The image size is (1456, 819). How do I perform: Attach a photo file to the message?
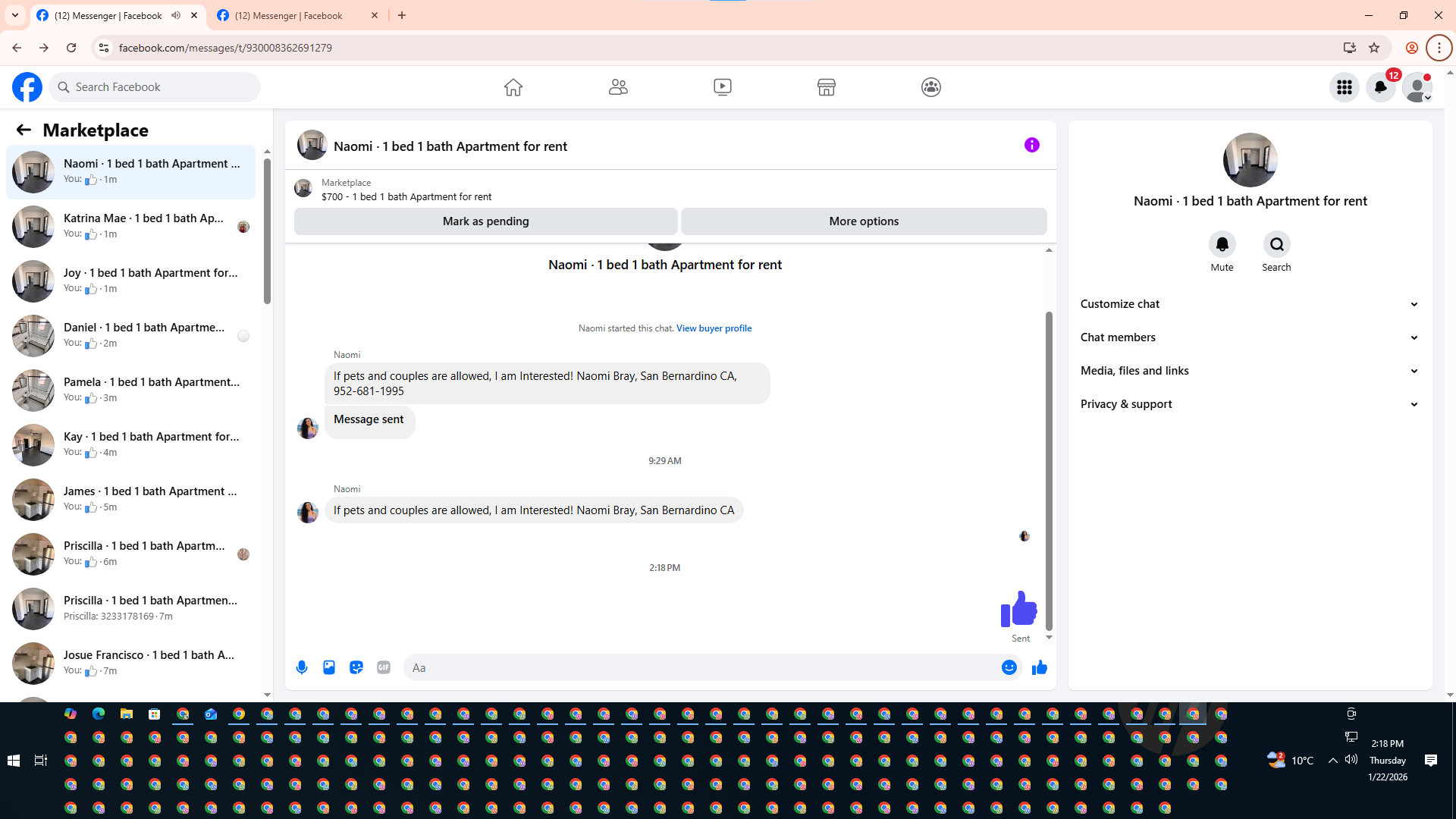coord(329,667)
